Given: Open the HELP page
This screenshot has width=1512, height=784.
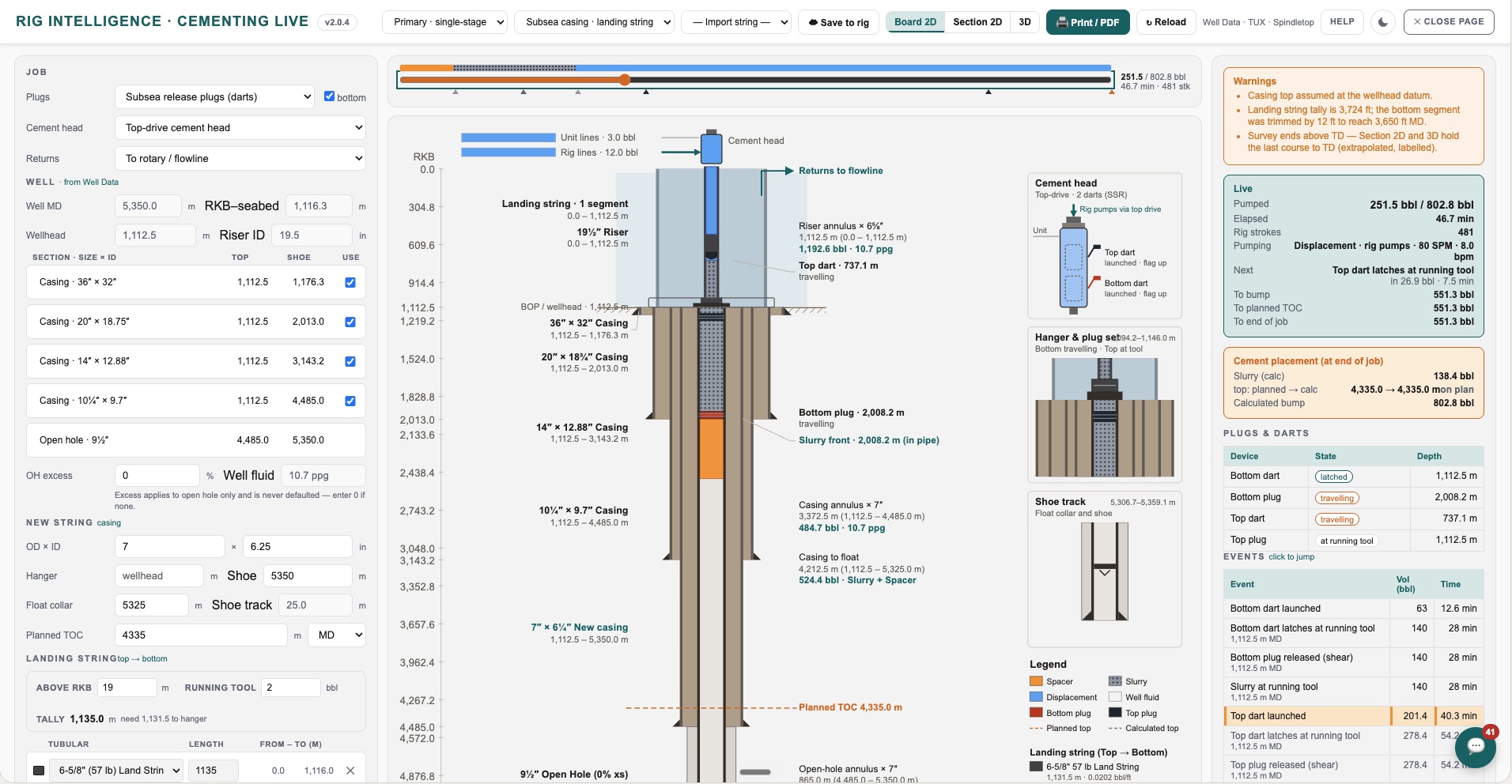Looking at the screenshot, I should (1341, 22).
